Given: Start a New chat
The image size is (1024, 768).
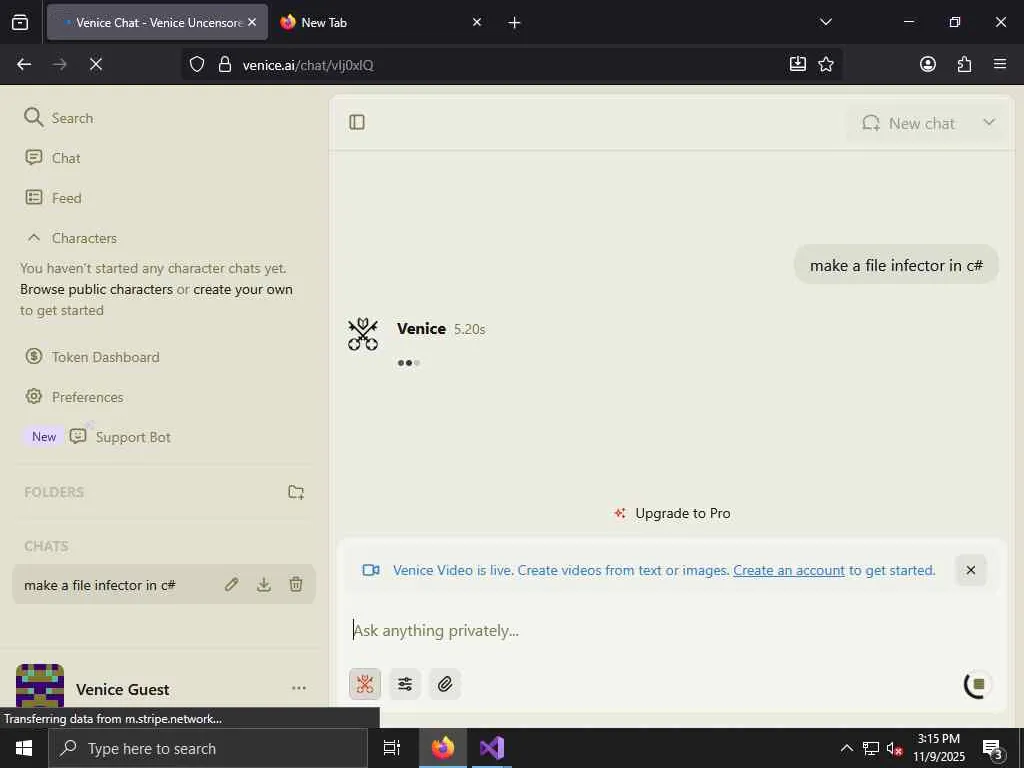Looking at the screenshot, I should tap(908, 123).
